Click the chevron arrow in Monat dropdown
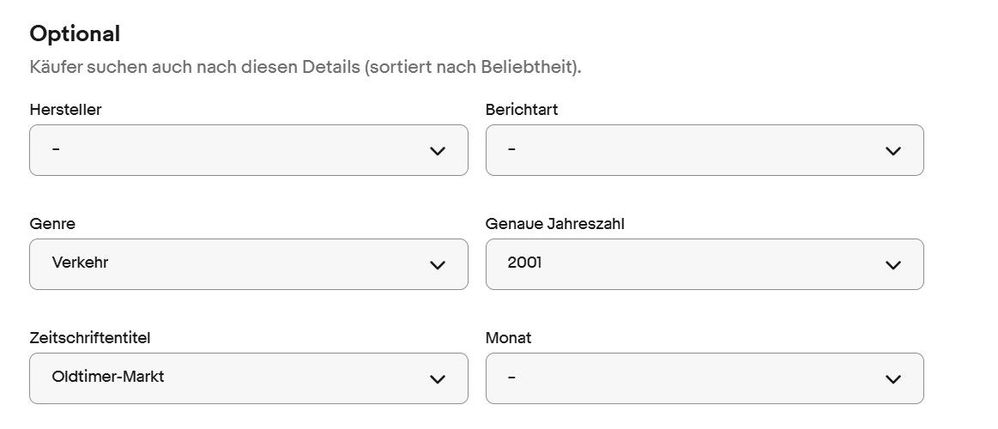 click(x=893, y=379)
